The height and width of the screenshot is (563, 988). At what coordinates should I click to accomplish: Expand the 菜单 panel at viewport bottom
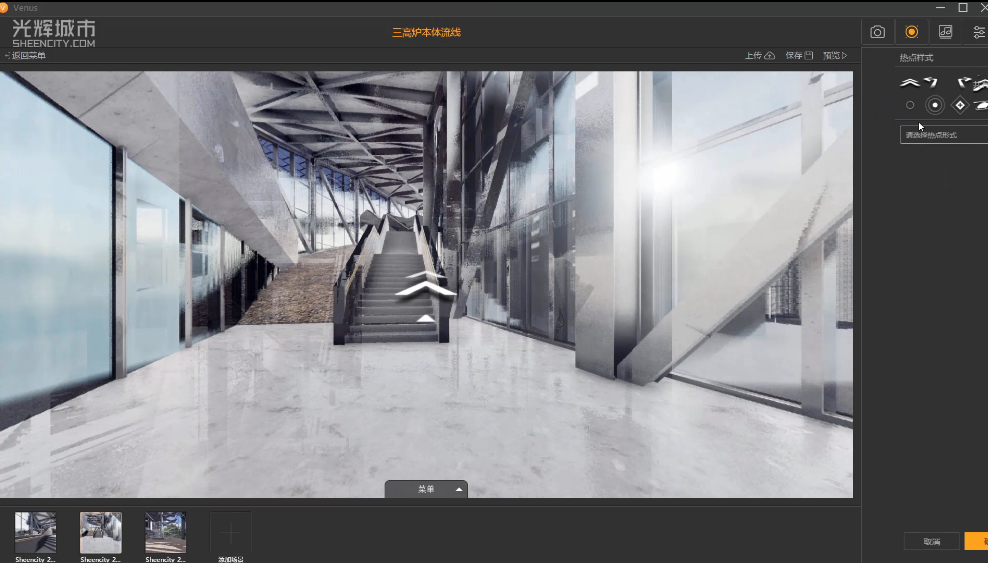(x=427, y=489)
